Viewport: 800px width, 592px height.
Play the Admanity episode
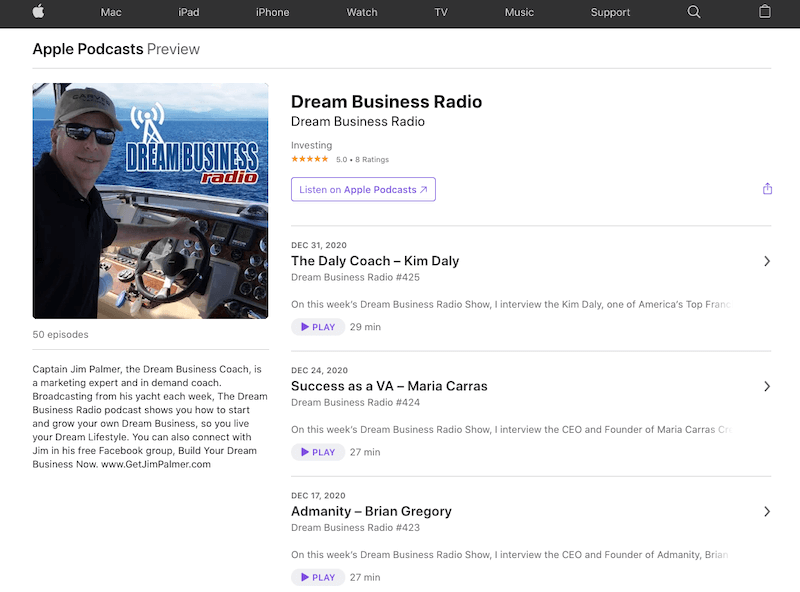click(318, 577)
